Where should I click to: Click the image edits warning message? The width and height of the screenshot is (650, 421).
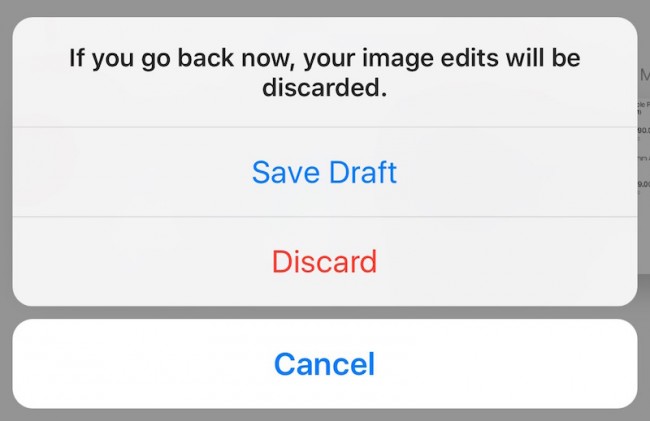325,73
